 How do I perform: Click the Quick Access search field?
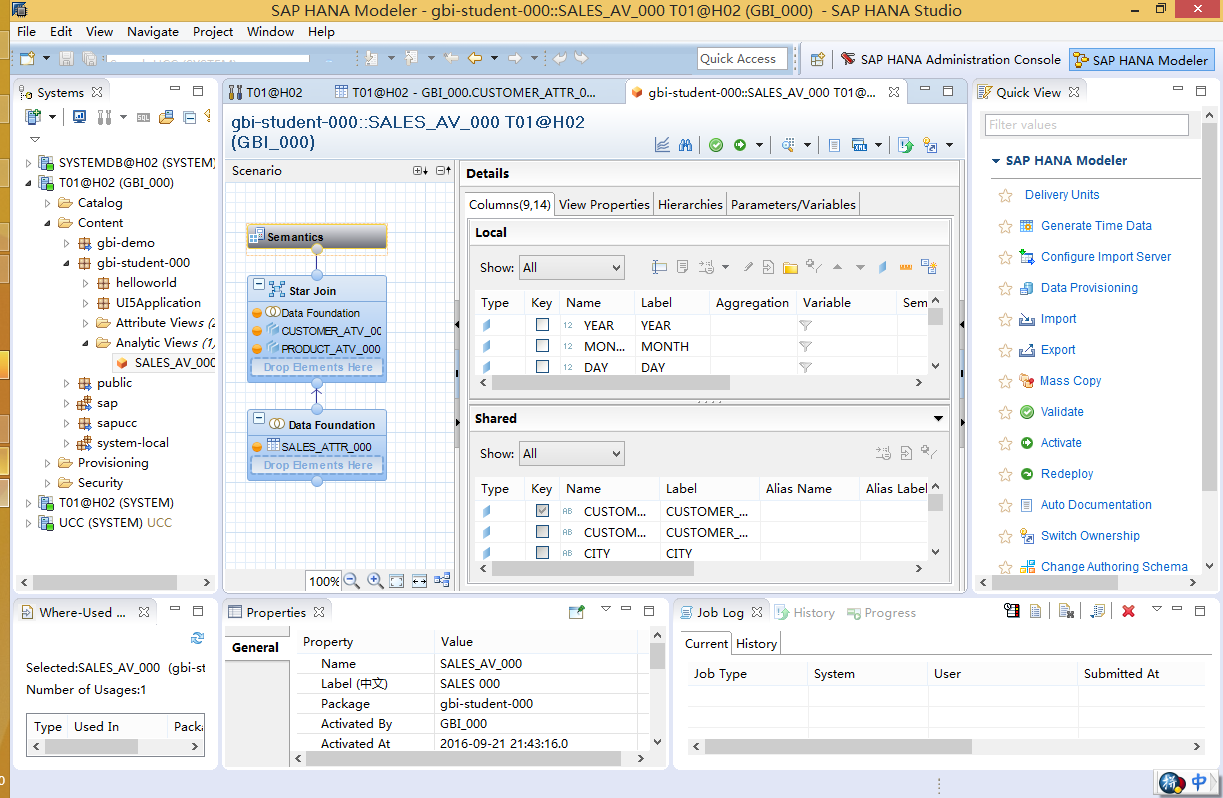(743, 59)
